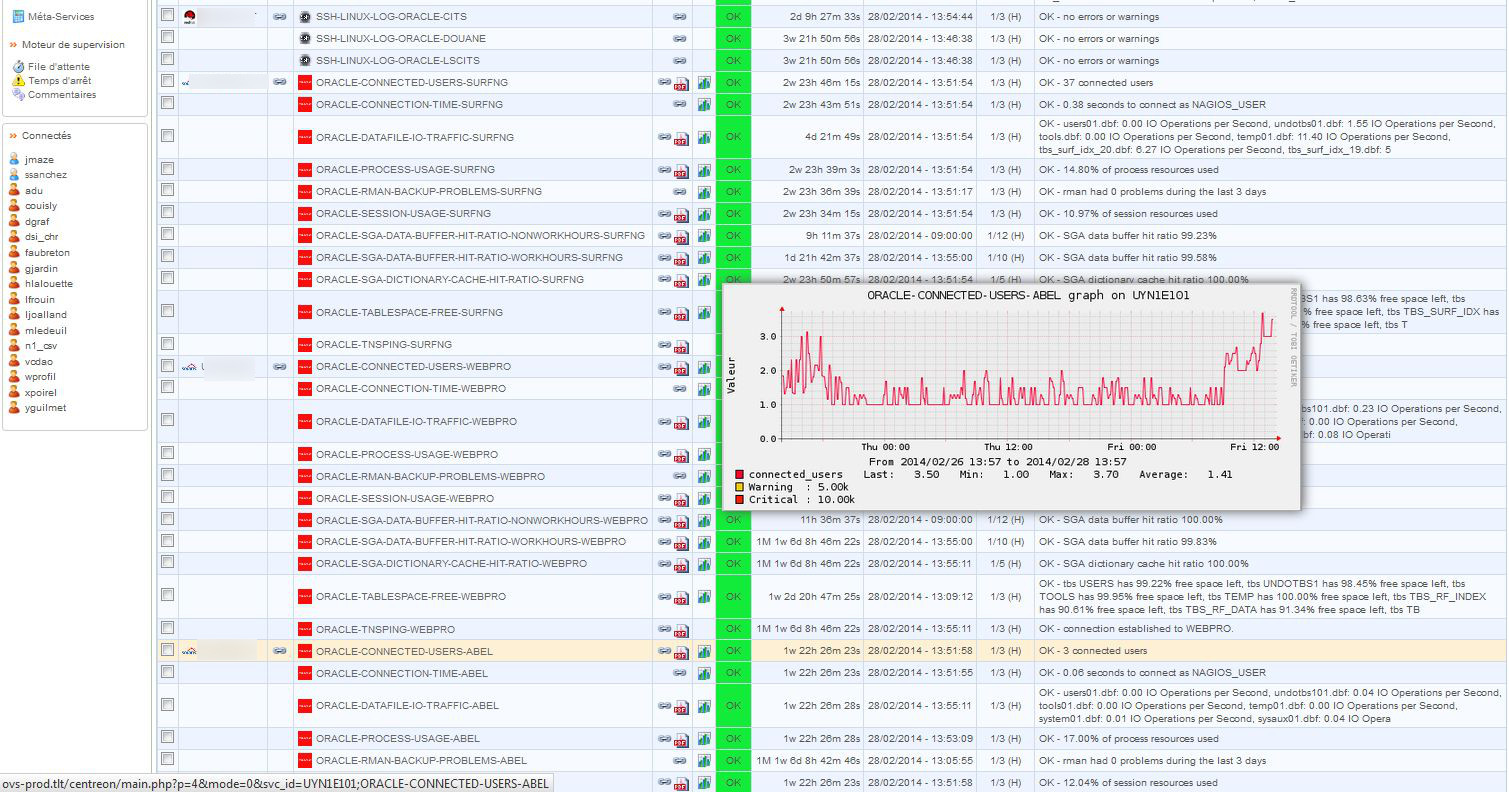Open Méta-Services in sidebar
The image size is (1509, 792).
(x=62, y=17)
